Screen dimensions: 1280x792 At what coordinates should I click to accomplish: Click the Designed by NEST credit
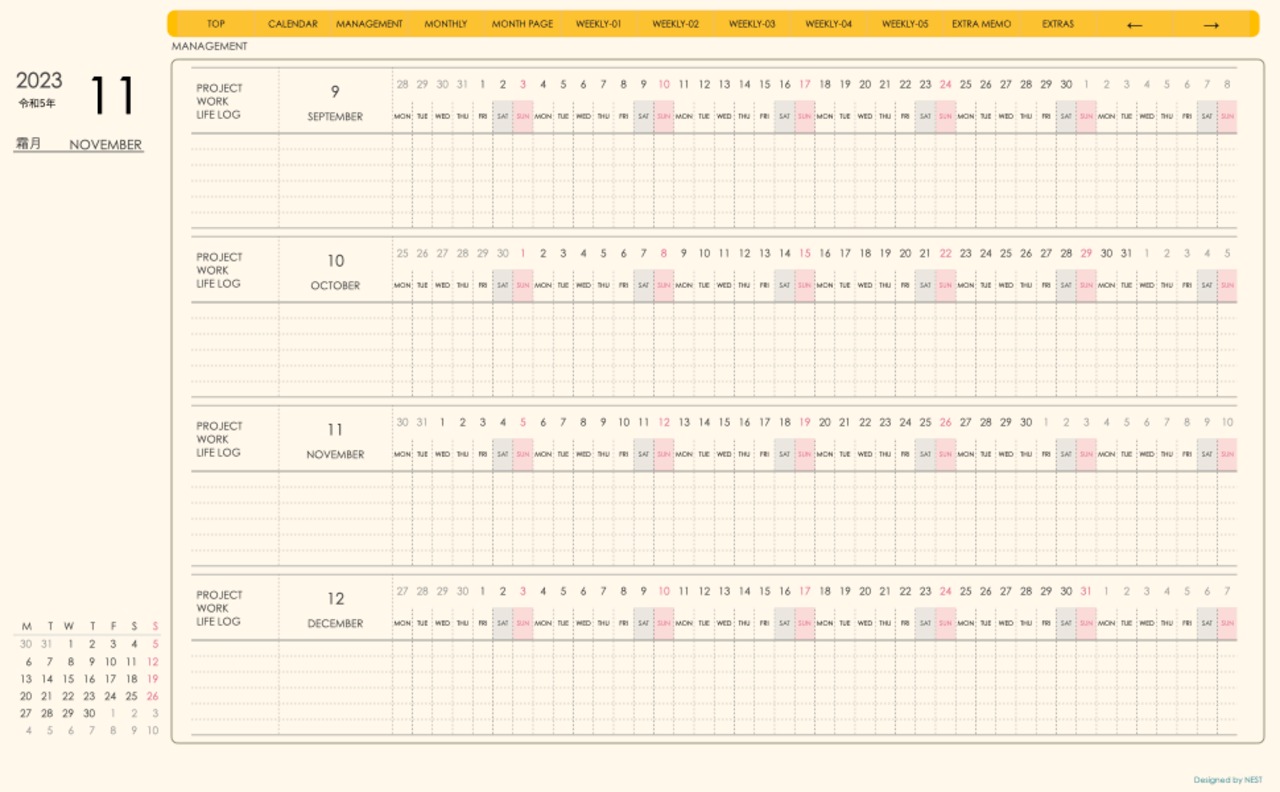[x=1227, y=780]
